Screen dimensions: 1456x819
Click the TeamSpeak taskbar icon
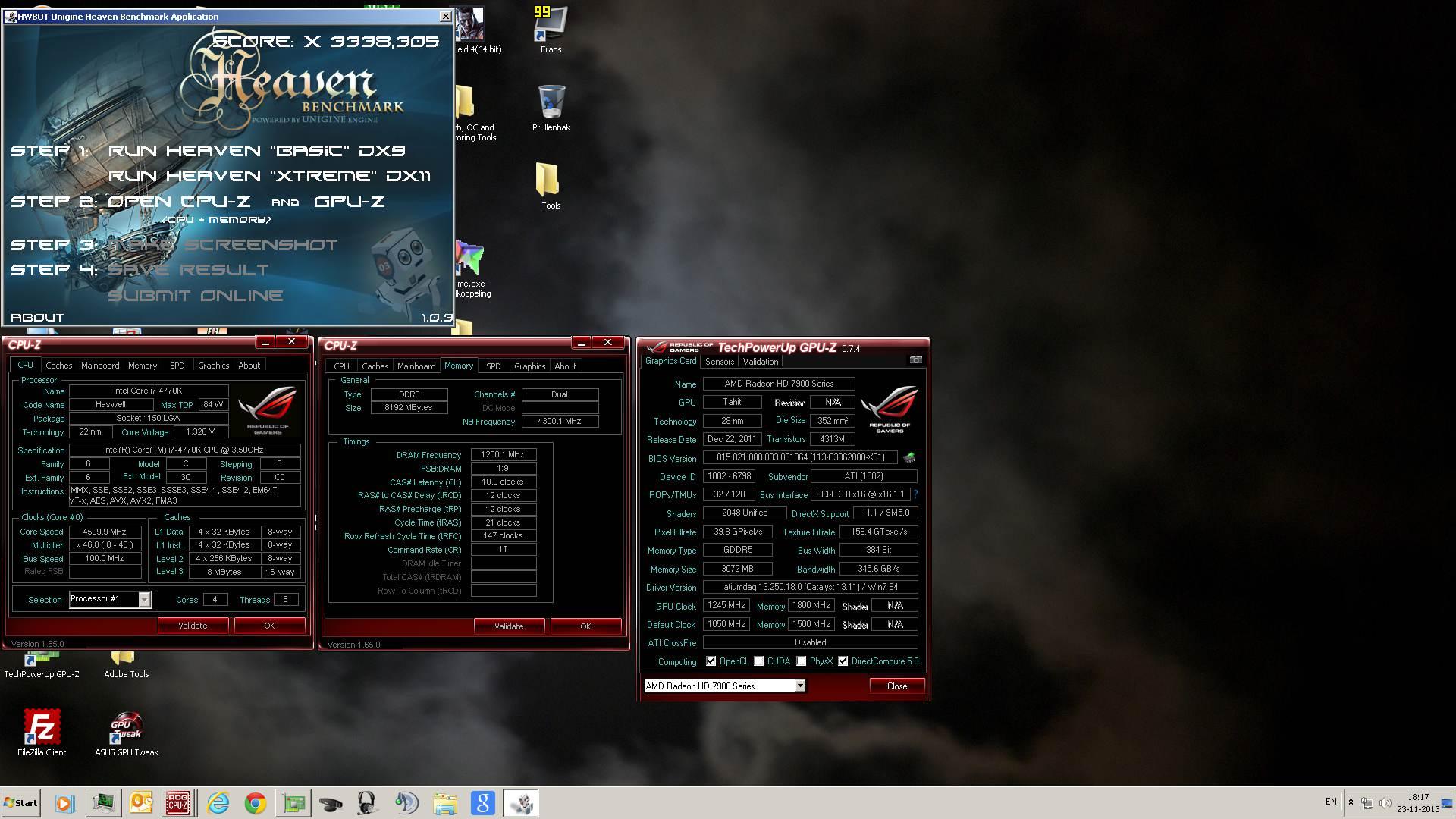pyautogui.click(x=406, y=803)
